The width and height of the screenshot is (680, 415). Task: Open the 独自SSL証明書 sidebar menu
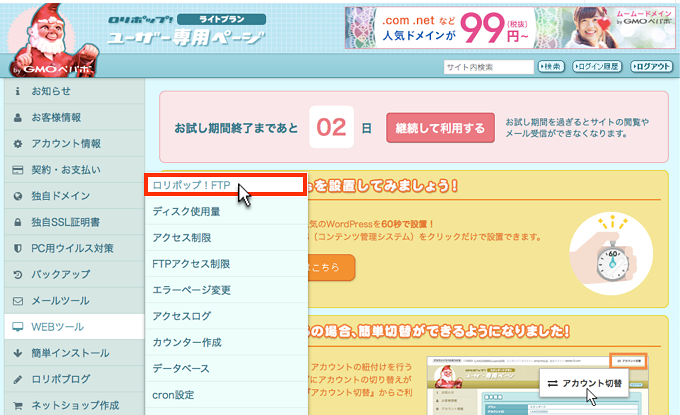[74, 222]
